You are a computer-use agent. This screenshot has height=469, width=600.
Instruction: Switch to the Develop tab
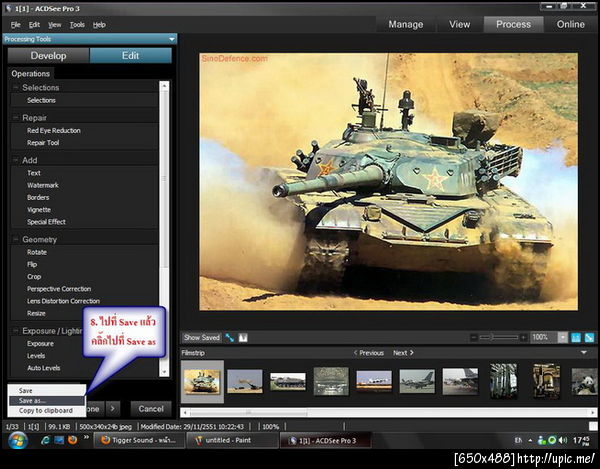[x=48, y=55]
